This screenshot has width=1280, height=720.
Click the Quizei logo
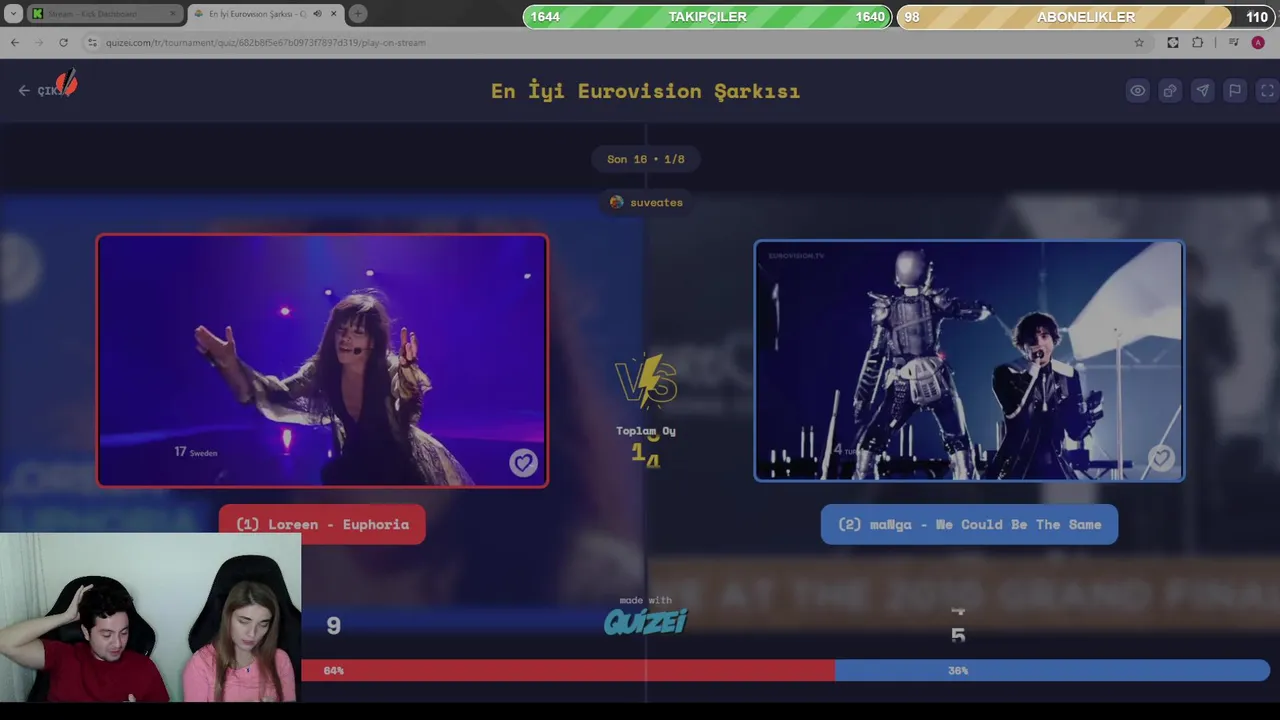(x=645, y=622)
